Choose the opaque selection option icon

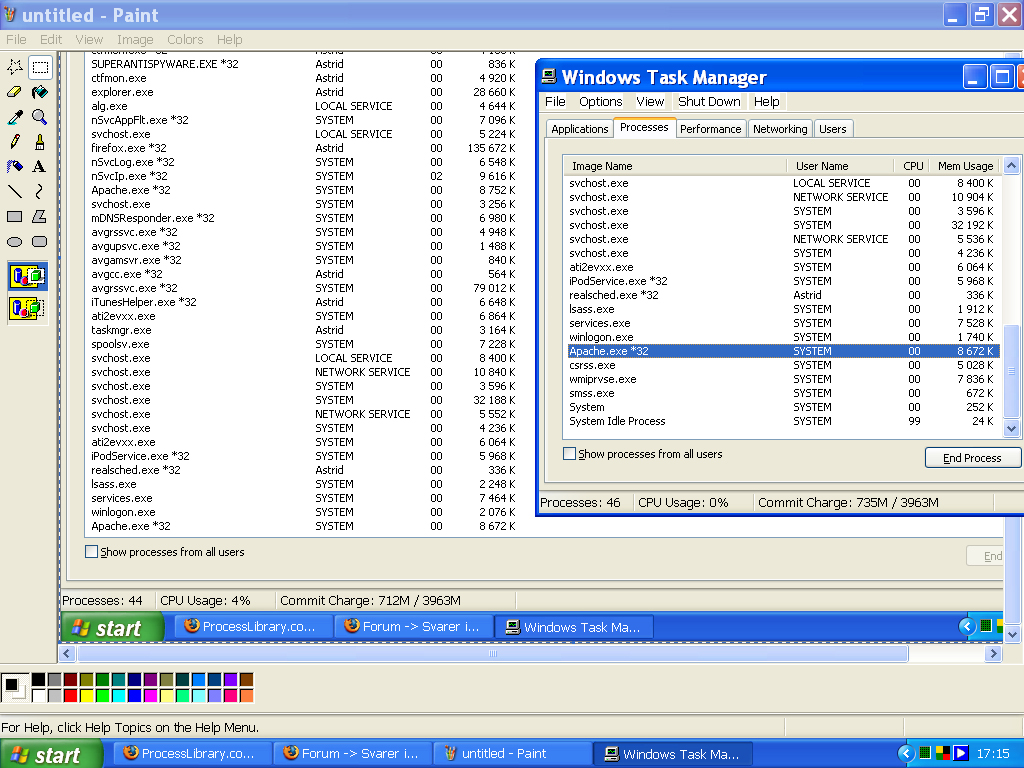(x=27, y=276)
